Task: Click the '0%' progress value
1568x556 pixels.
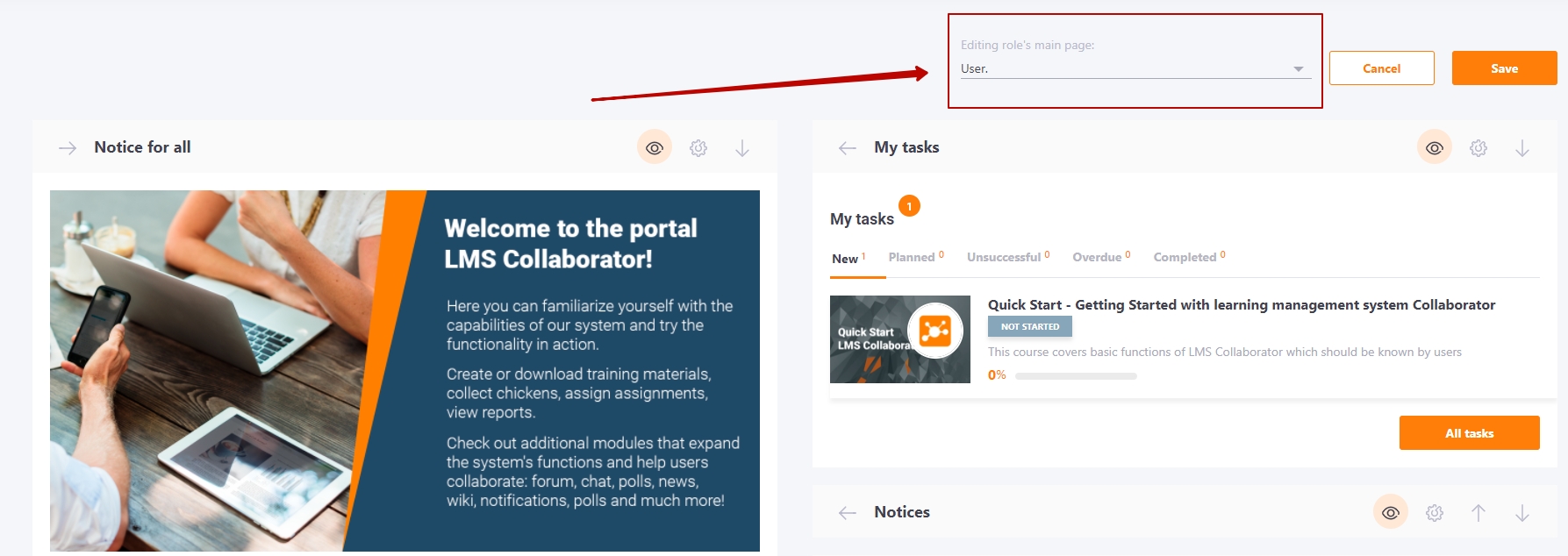Action: click(997, 375)
